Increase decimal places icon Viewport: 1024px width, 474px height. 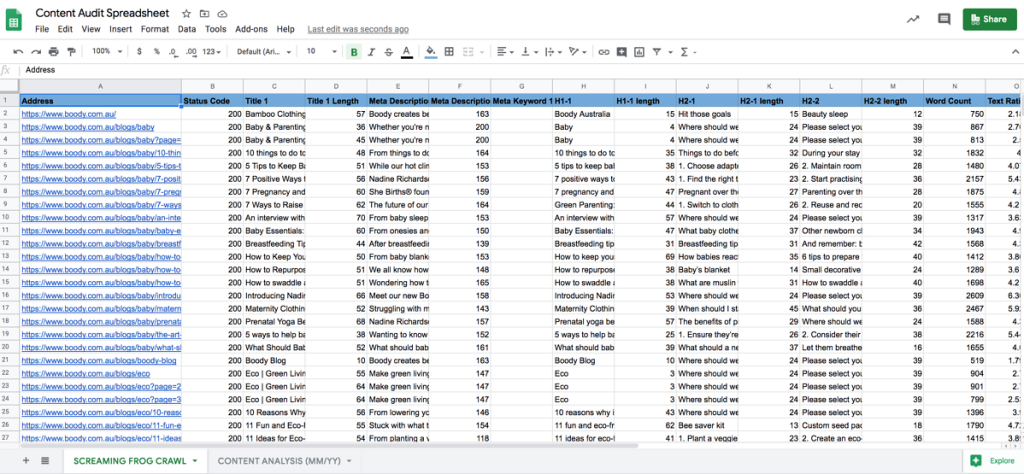coord(191,52)
